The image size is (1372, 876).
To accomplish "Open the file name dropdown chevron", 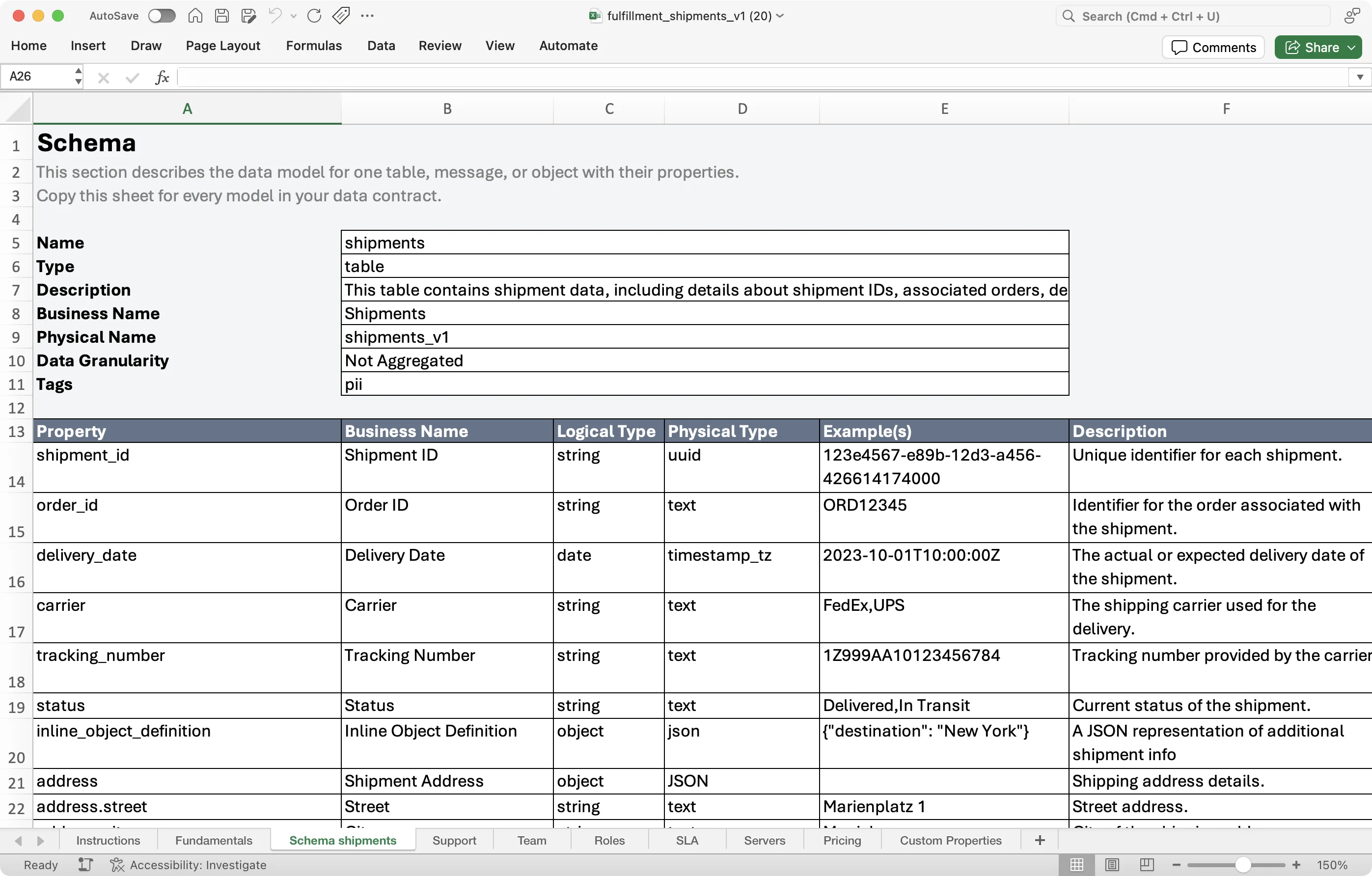I will click(780, 16).
